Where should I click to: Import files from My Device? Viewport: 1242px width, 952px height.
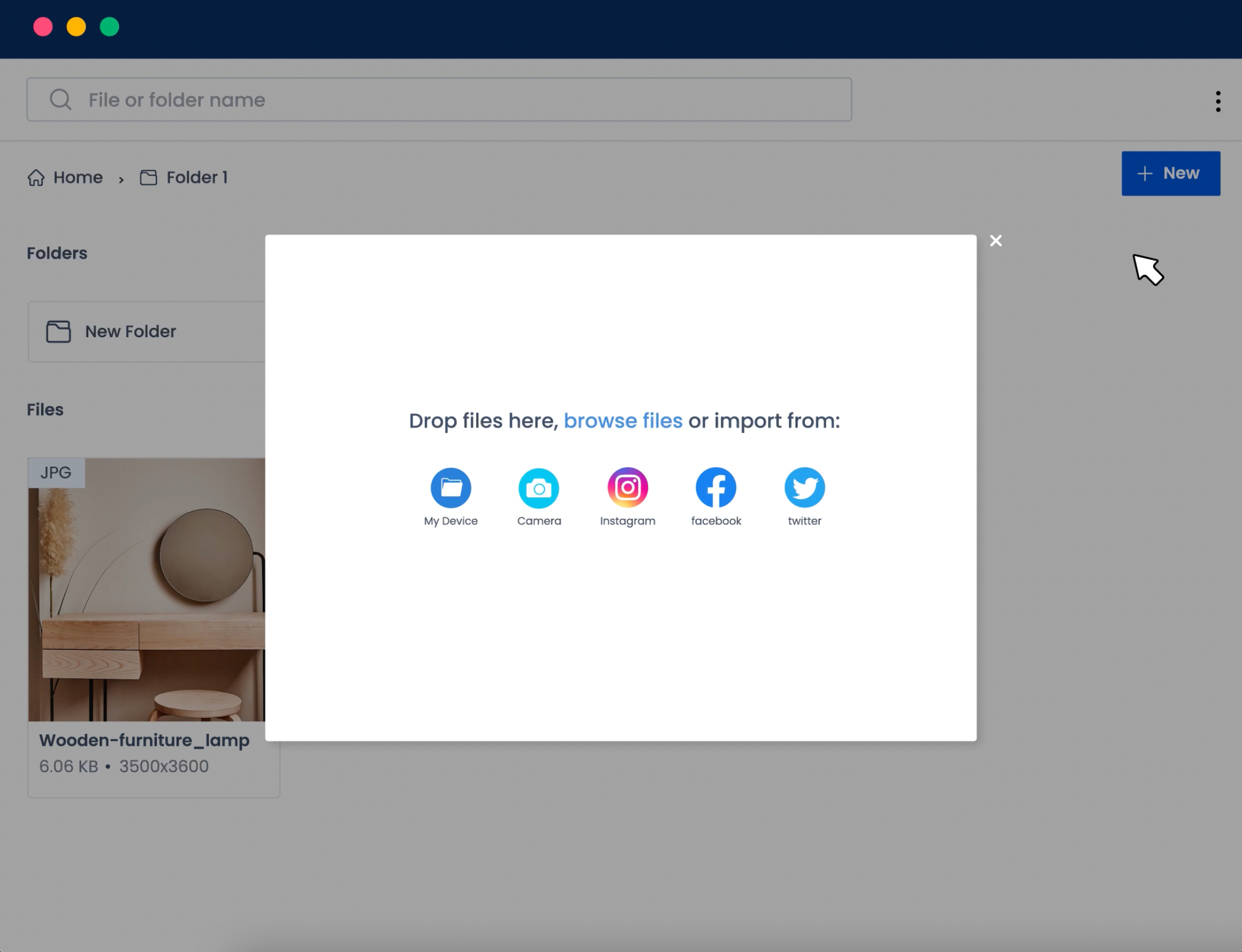pos(450,488)
